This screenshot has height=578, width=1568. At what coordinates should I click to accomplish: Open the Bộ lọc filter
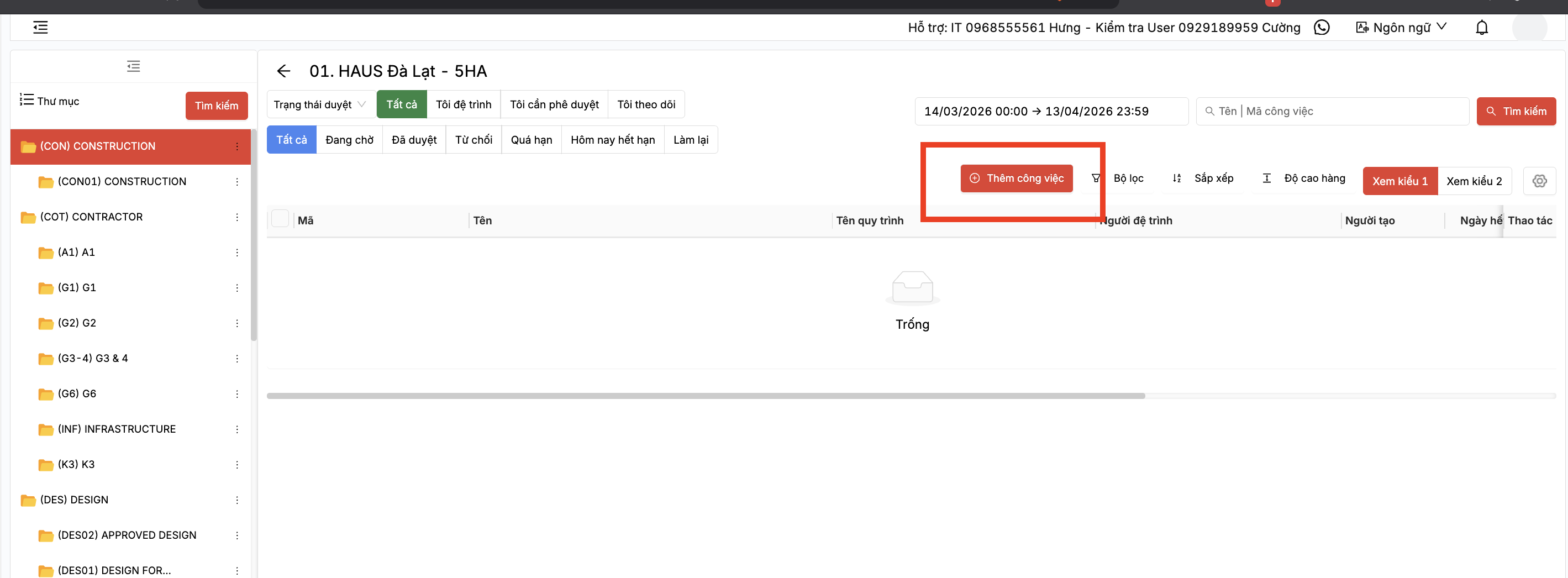[x=1118, y=178]
